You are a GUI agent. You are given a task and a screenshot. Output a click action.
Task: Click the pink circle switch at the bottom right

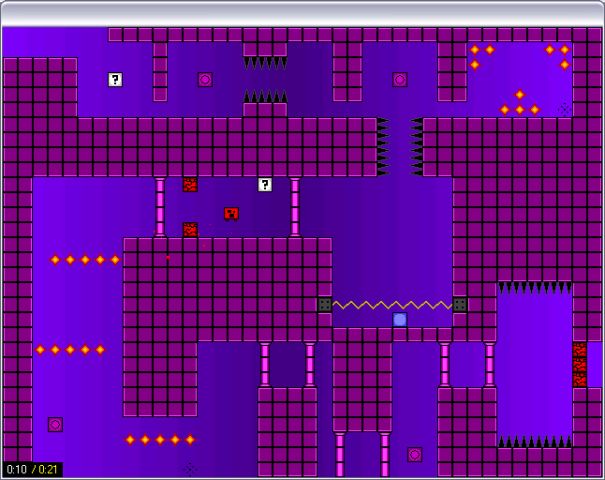[x=415, y=455]
